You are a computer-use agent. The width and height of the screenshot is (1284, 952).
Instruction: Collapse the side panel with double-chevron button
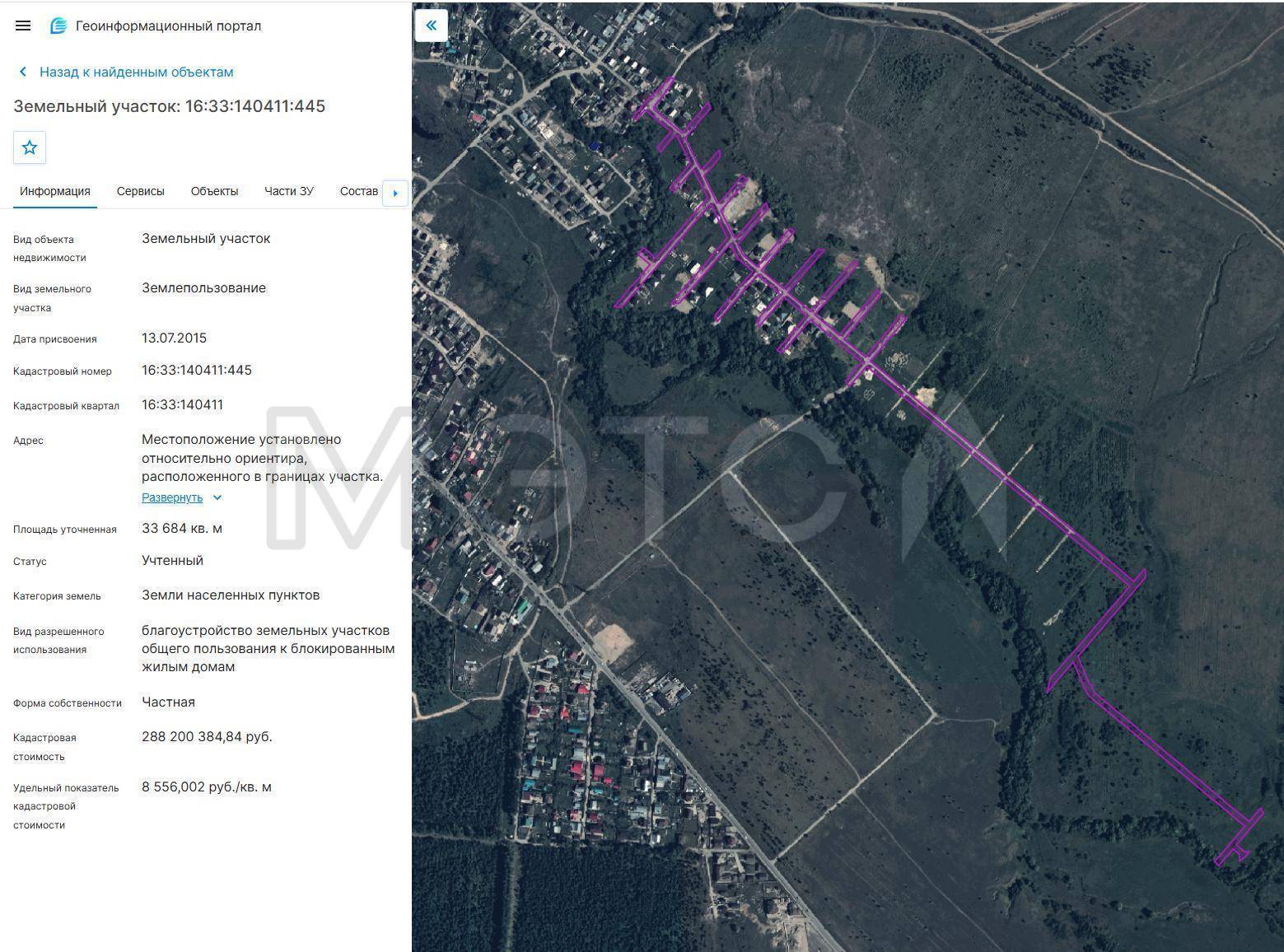[431, 26]
